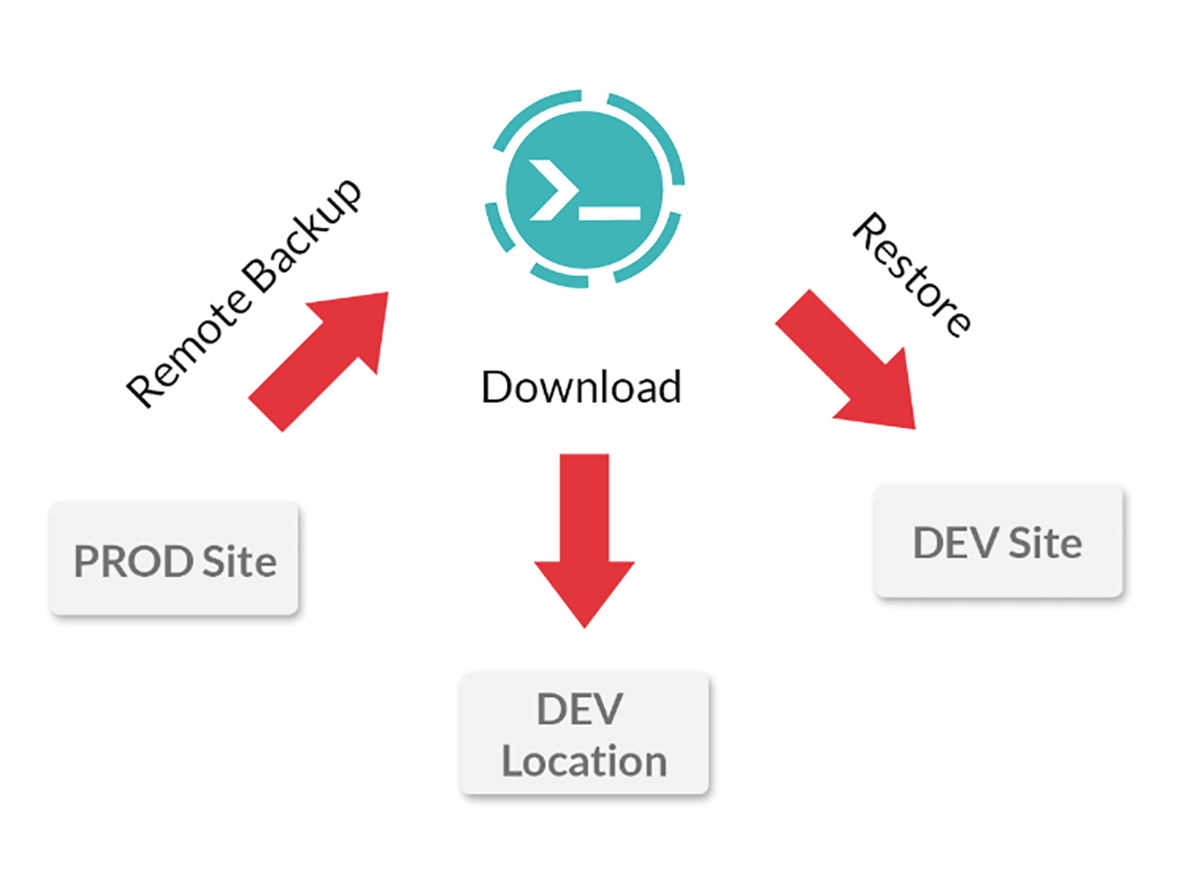Screen dimensions: 1200x894
Task: Select the PROD Site box
Action: (x=174, y=560)
